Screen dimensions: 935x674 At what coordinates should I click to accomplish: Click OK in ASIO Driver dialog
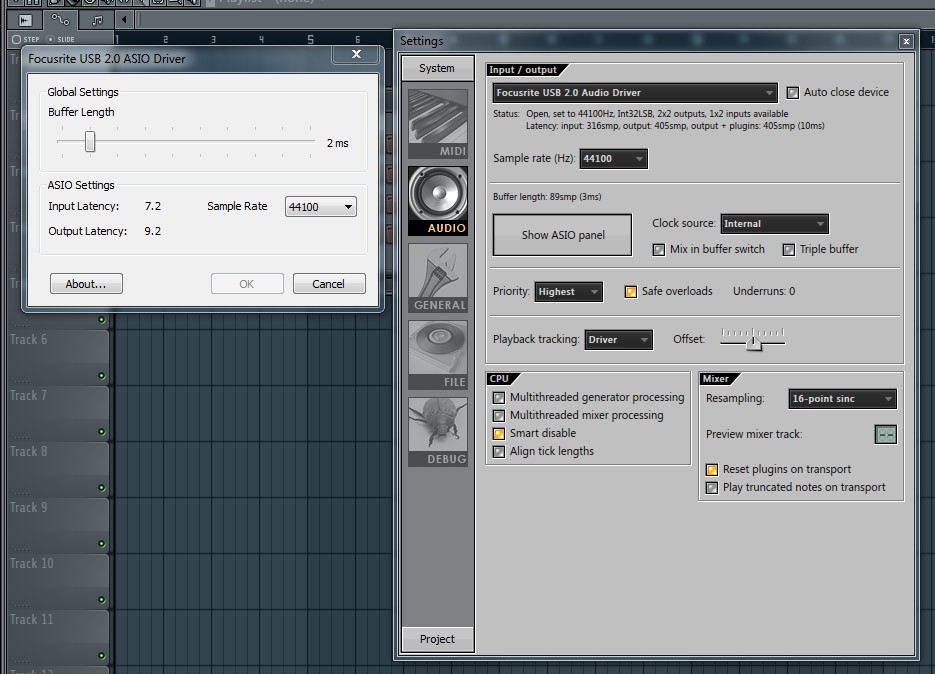pos(247,284)
